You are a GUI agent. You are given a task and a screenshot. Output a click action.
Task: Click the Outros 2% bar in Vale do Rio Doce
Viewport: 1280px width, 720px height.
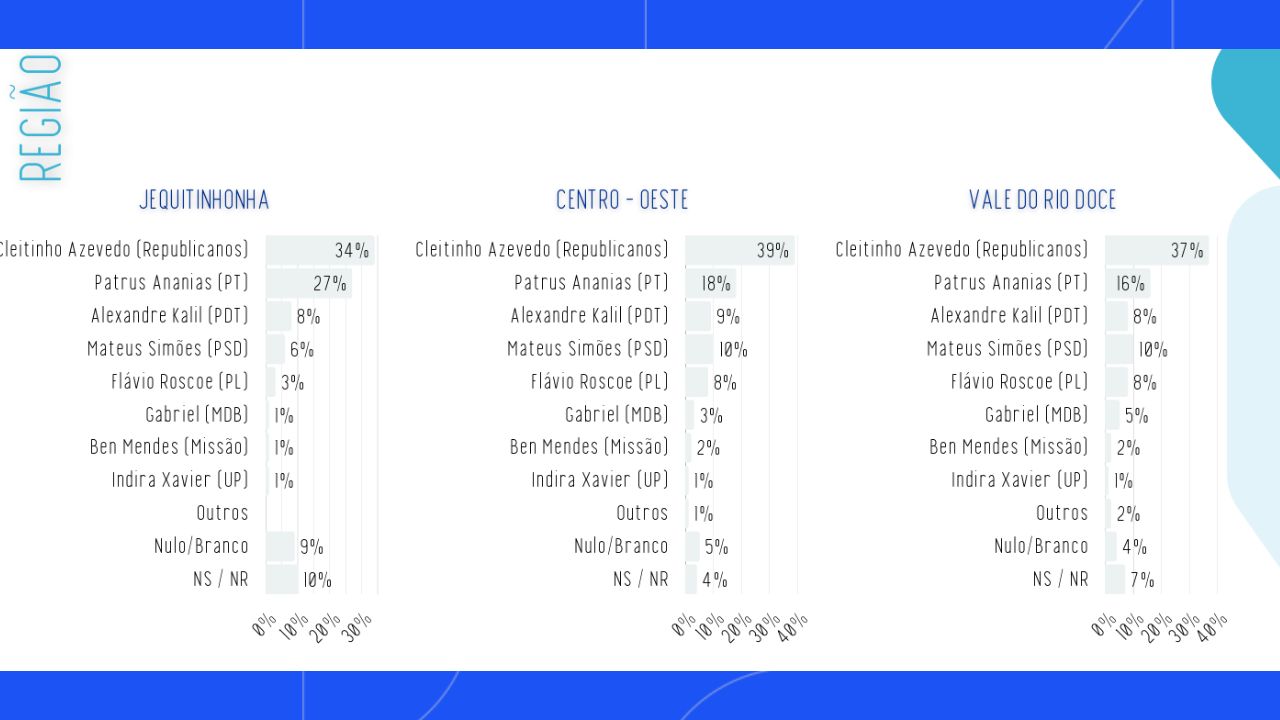pyautogui.click(x=1109, y=513)
